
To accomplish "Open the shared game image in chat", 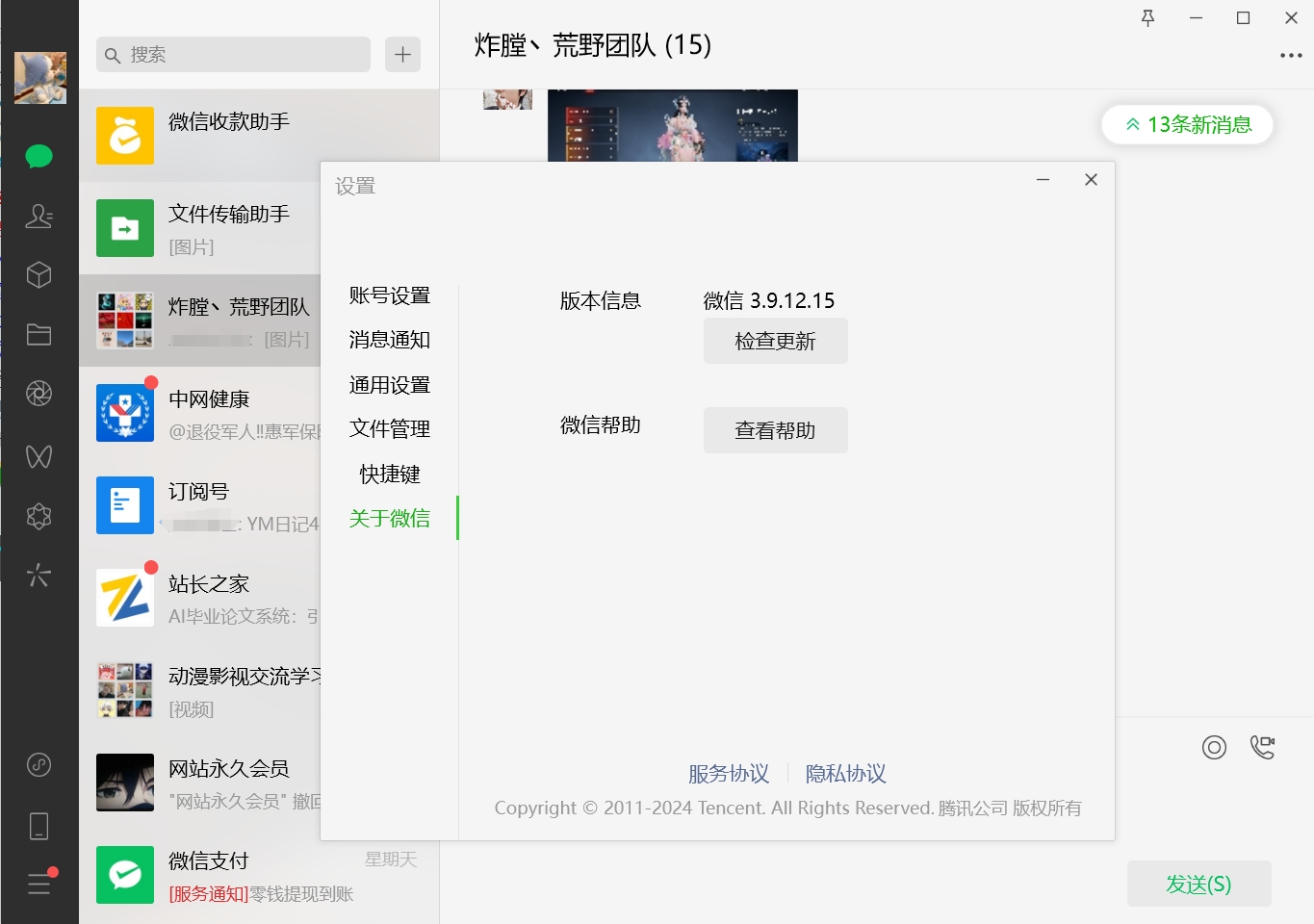I will click(673, 125).
